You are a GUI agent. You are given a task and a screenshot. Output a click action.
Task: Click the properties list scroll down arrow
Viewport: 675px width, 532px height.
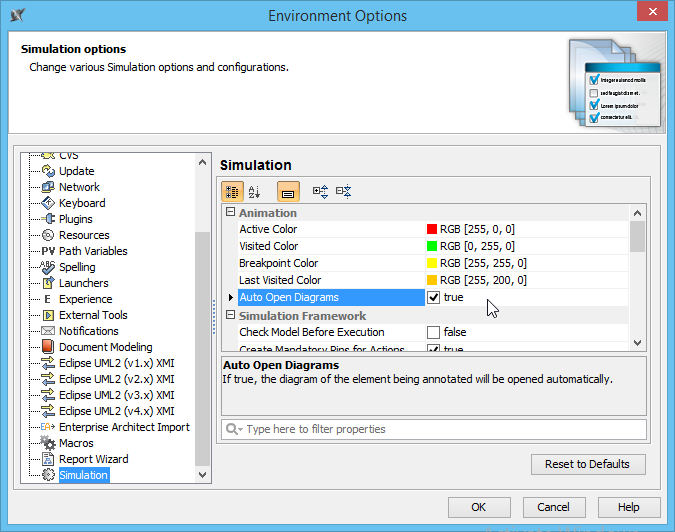pyautogui.click(x=638, y=343)
